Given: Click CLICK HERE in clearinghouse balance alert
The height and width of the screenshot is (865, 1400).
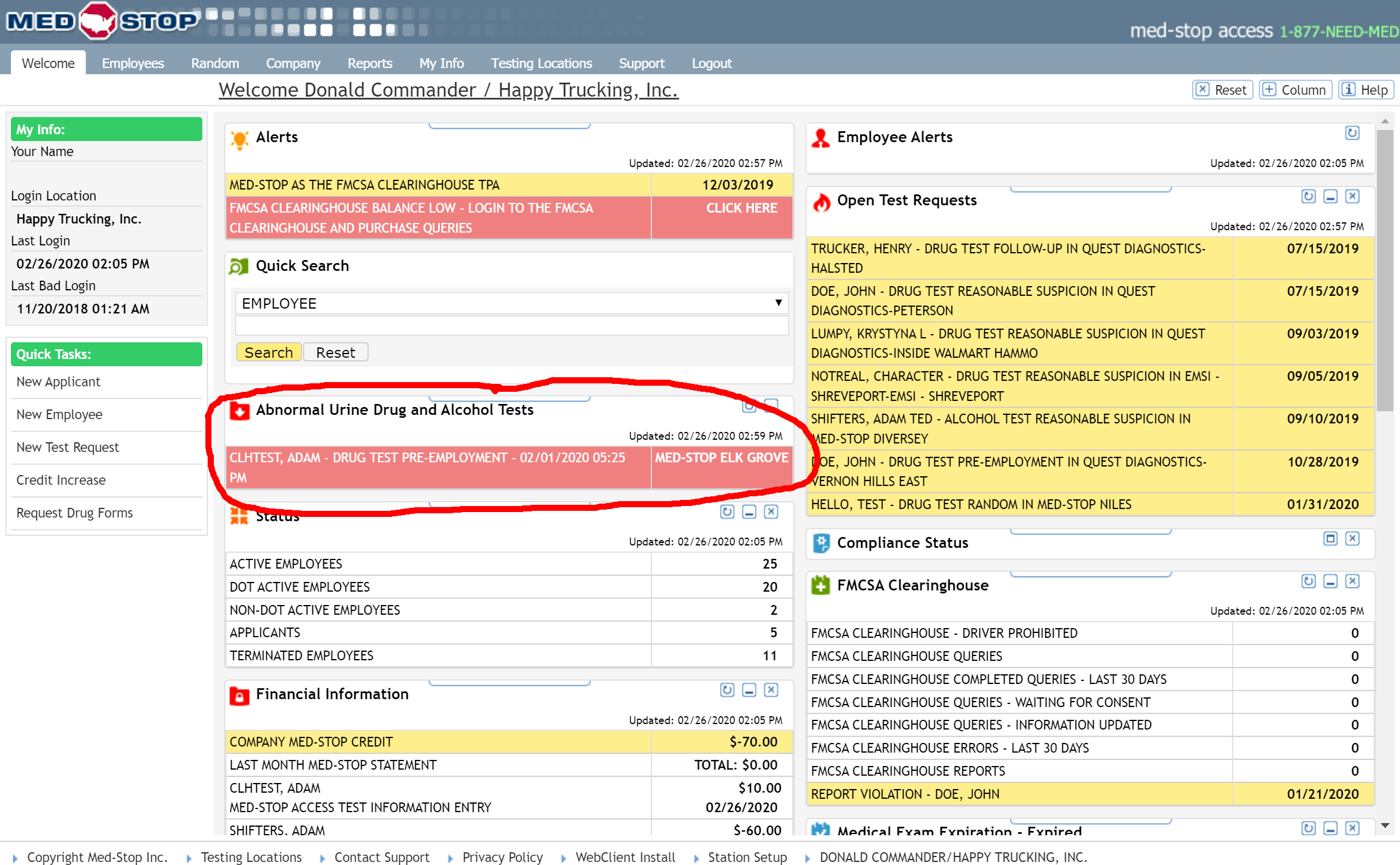Looking at the screenshot, I should point(741,208).
